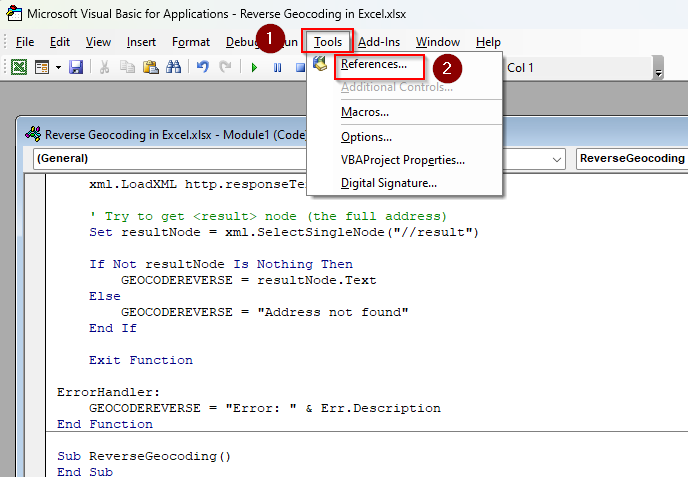Click the comment line Try to get result node
Viewport: 688px width, 477px height.
pos(268,216)
